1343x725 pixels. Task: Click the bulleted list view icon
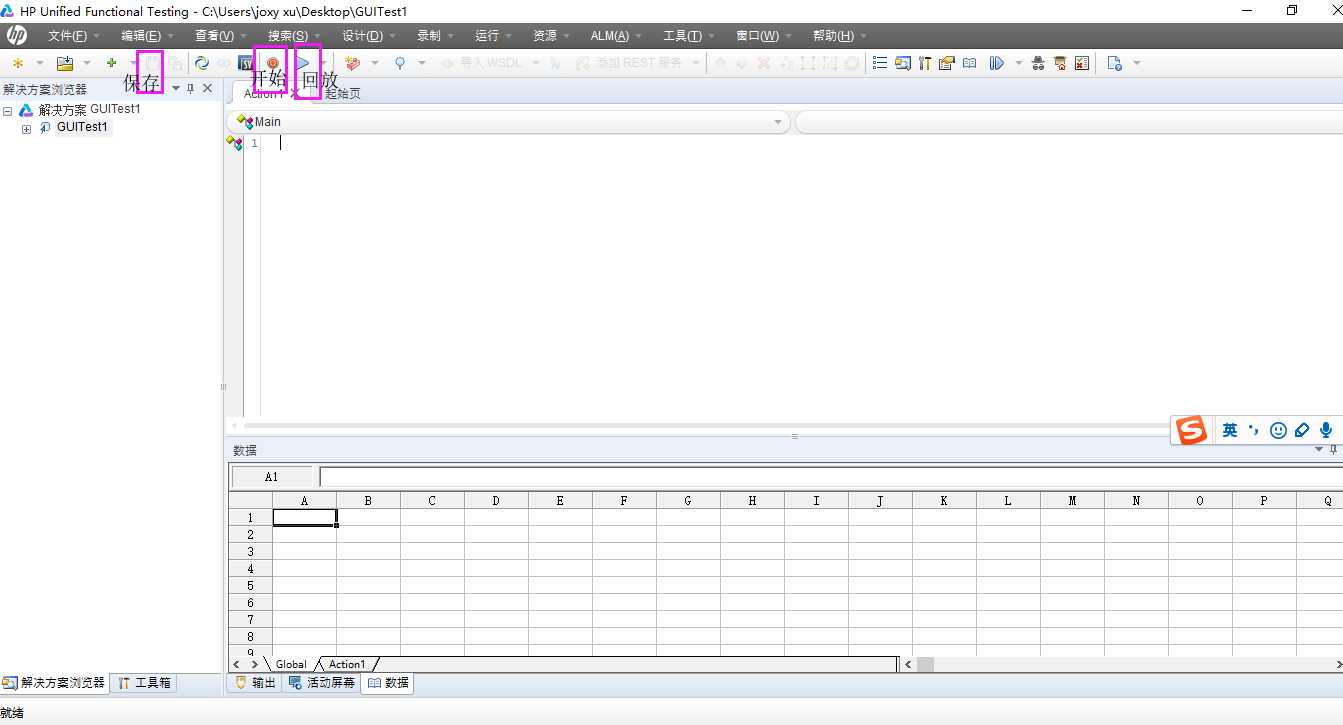point(880,63)
